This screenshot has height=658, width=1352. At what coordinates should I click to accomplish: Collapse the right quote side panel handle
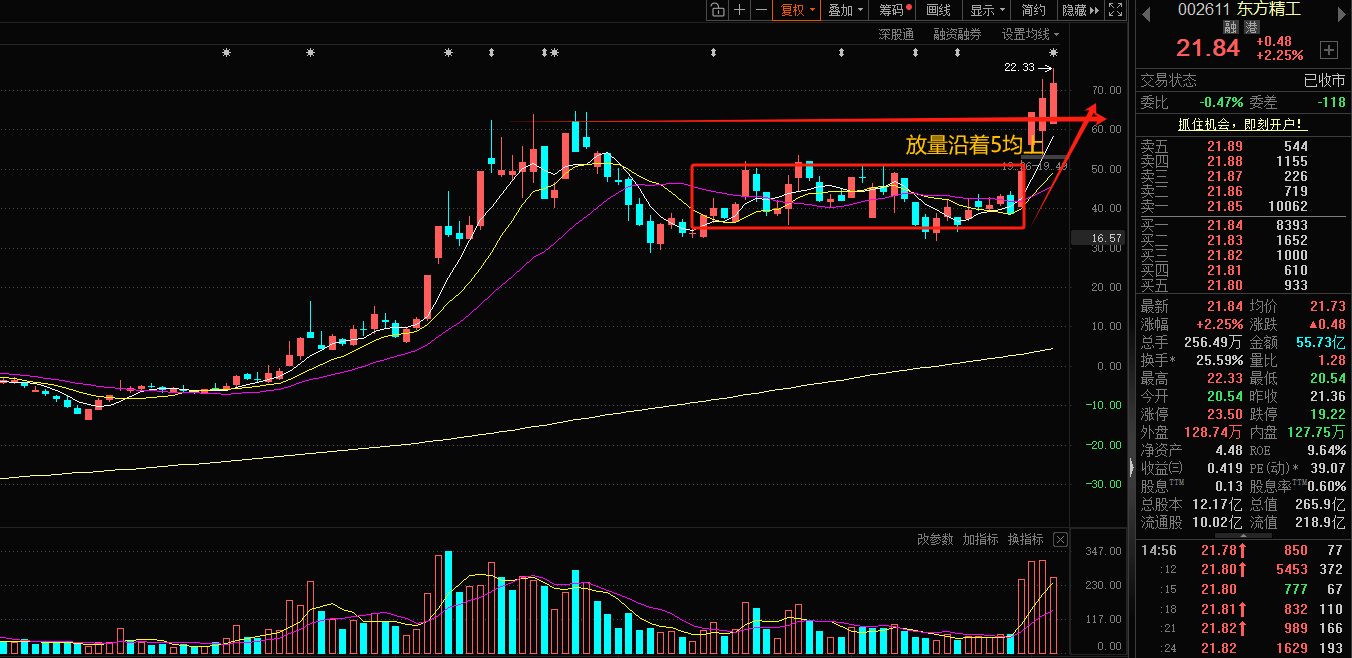(1132, 467)
